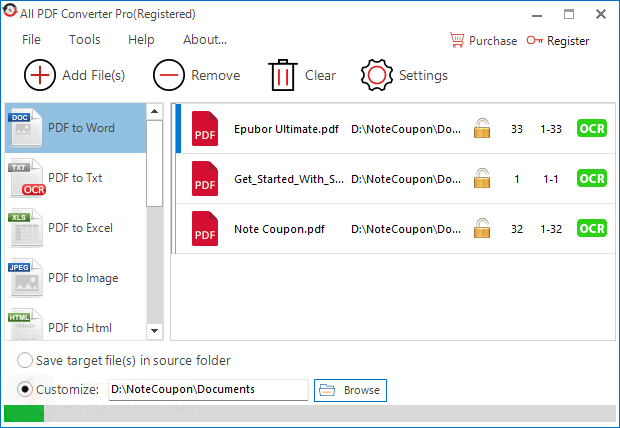Click the PDF icon of Note Coupon.pdf

click(x=205, y=229)
